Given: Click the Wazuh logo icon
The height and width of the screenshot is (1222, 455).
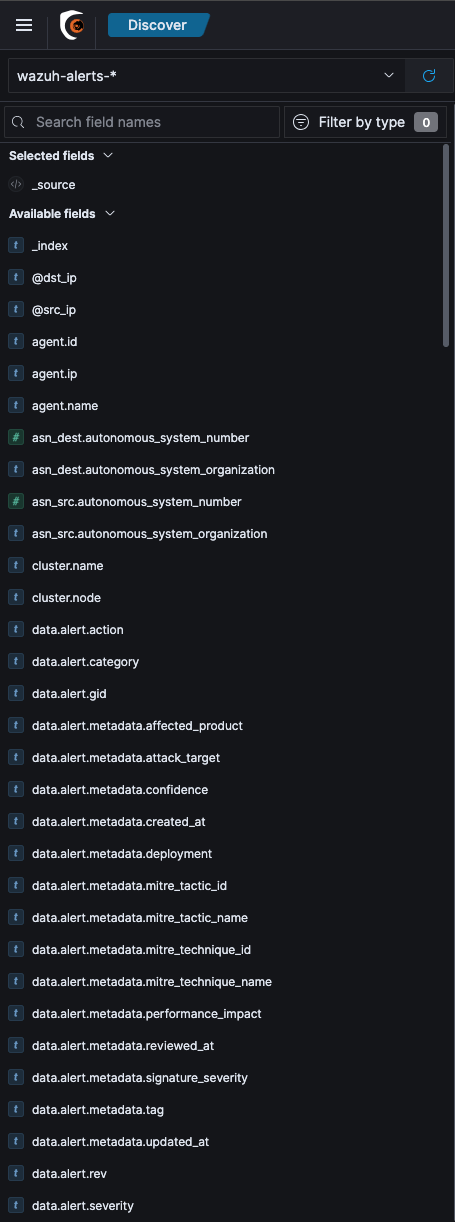Looking at the screenshot, I should tap(72, 25).
